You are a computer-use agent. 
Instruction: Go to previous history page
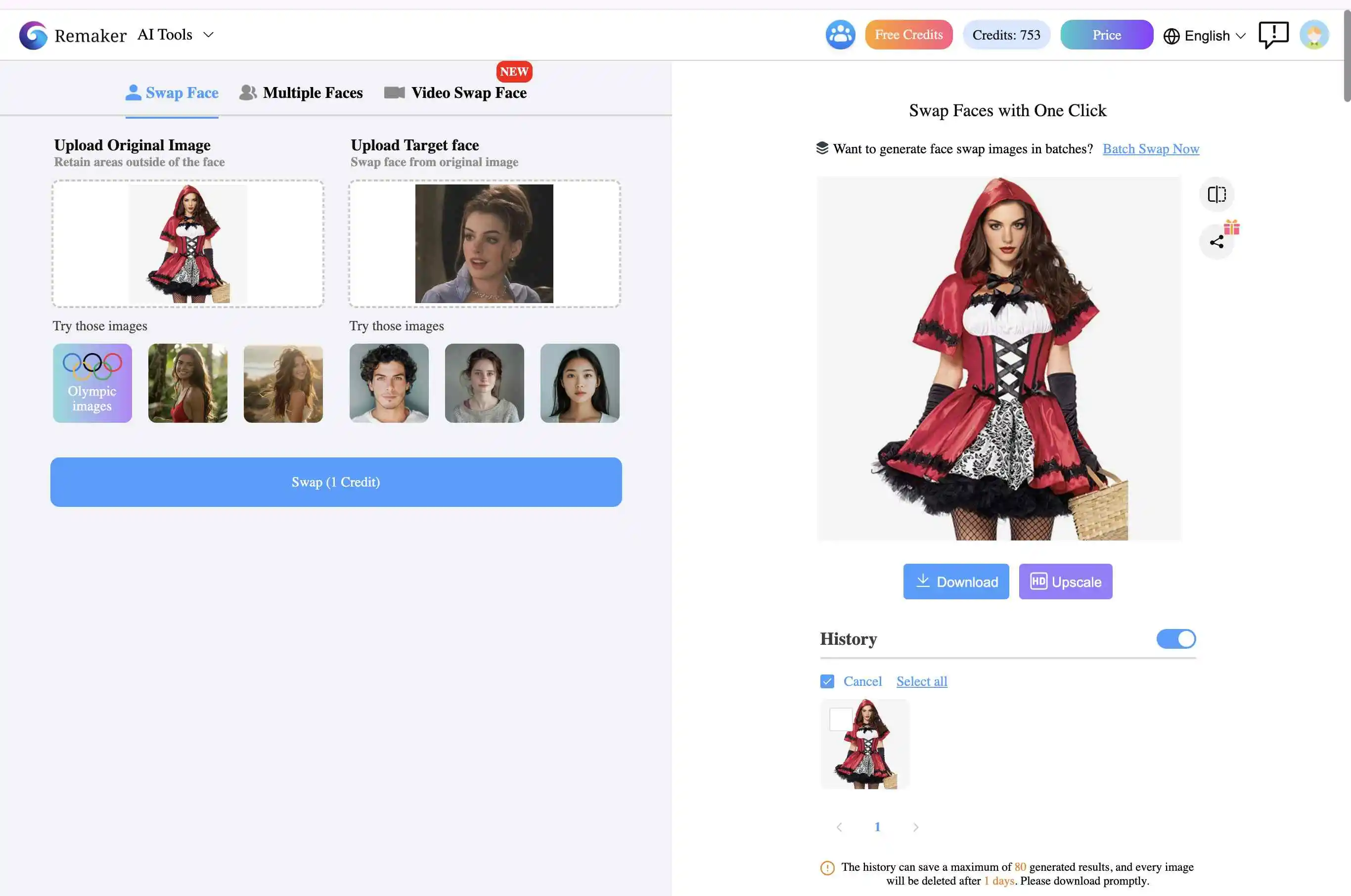pyautogui.click(x=839, y=827)
